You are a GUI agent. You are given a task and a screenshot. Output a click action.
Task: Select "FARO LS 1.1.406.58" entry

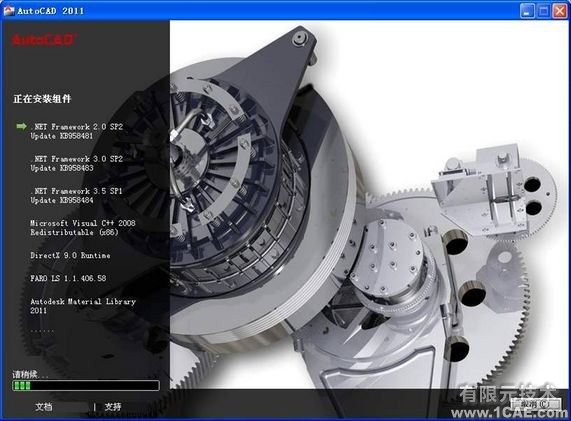[x=68, y=278]
